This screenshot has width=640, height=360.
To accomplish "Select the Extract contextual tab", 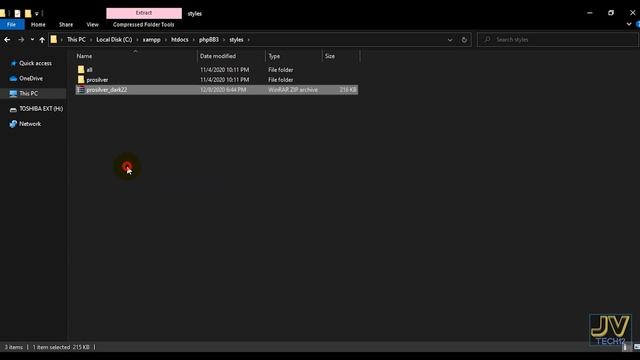I will click(144, 13).
